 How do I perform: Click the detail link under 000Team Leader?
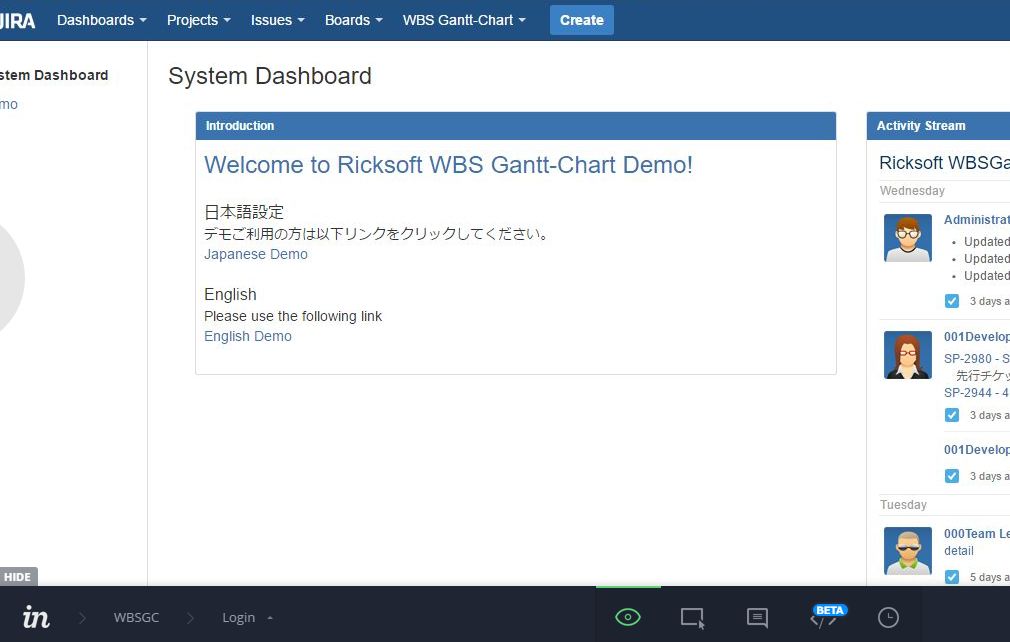[x=958, y=551]
